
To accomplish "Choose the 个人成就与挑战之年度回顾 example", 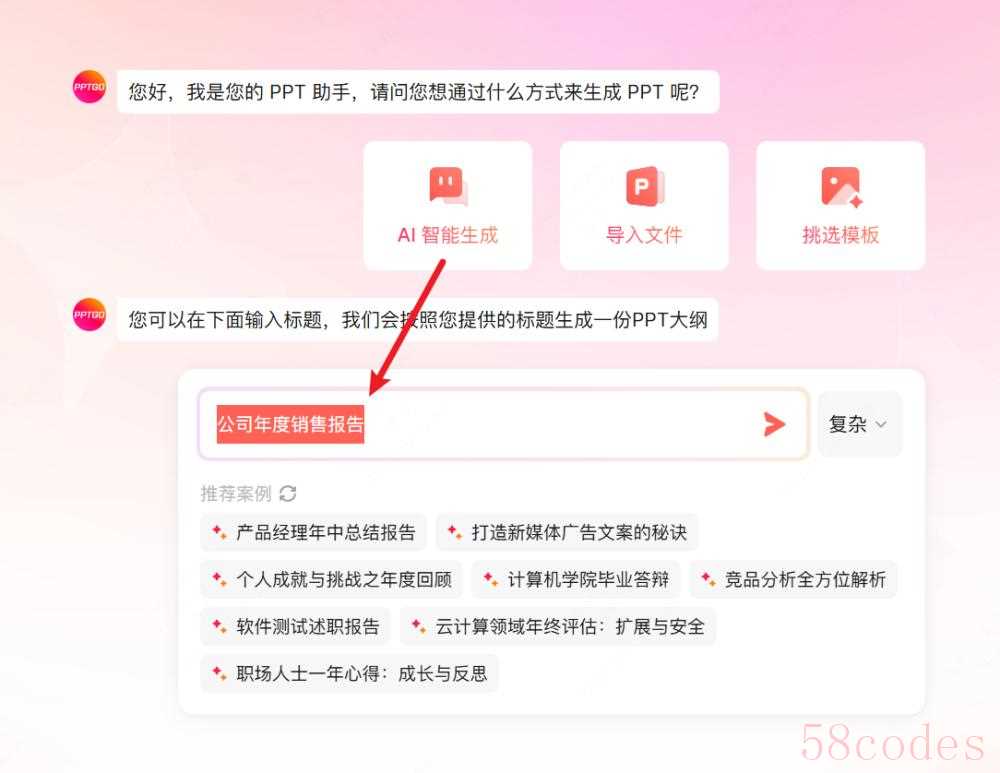I will point(331,580).
